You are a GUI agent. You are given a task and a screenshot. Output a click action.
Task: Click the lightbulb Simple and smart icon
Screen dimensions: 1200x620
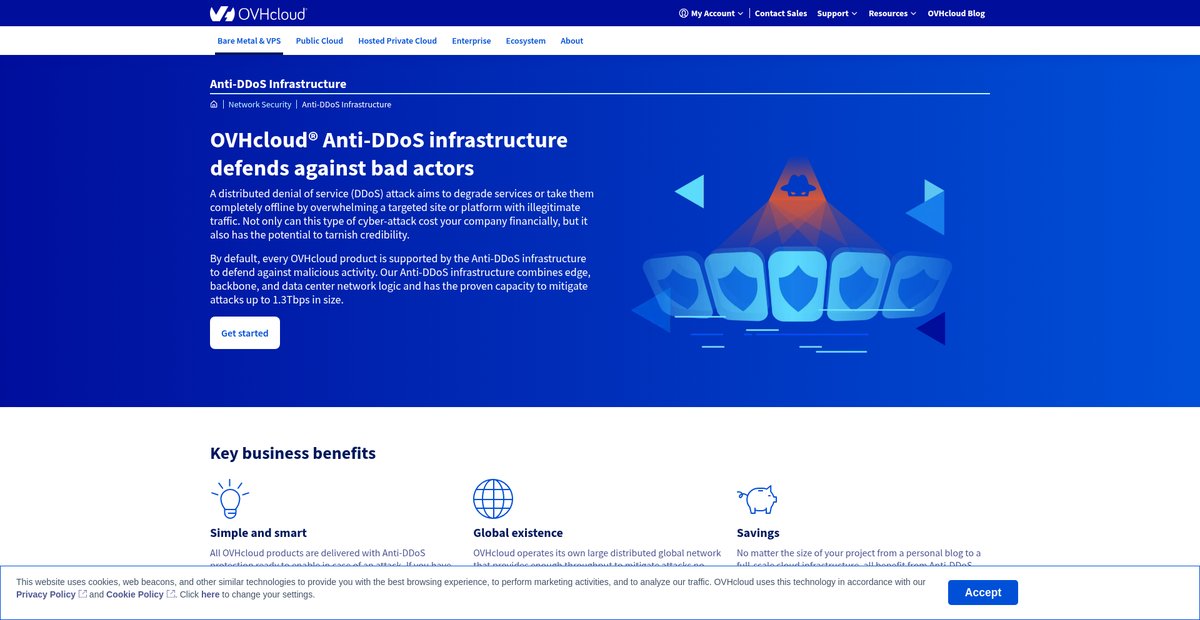[230, 498]
